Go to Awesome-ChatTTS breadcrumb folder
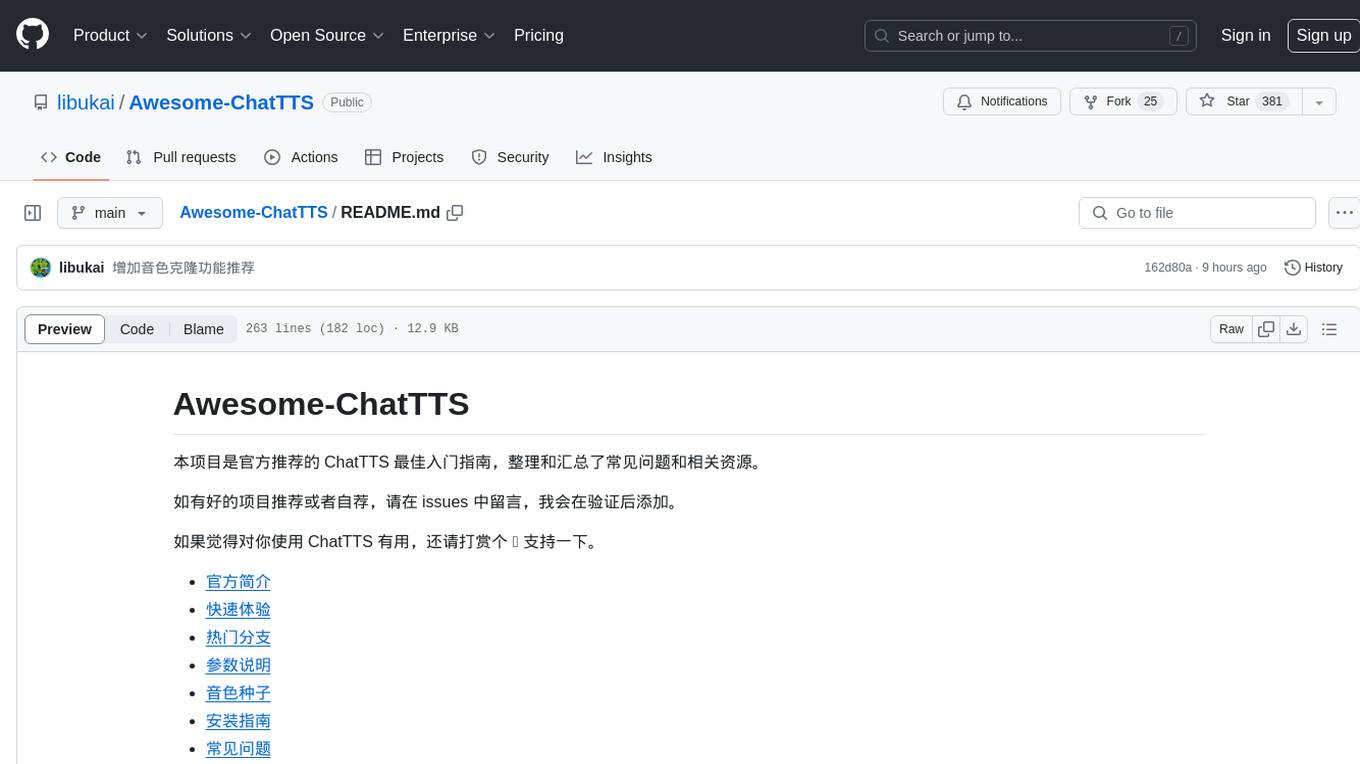This screenshot has width=1360, height=764. tap(254, 212)
